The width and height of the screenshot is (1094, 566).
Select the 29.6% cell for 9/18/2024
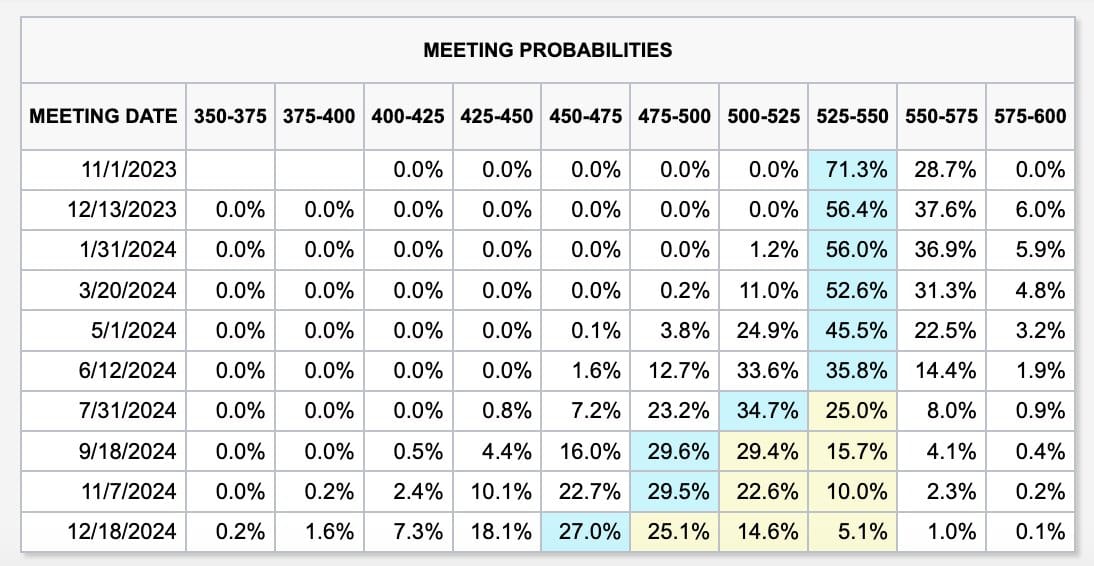tap(674, 452)
